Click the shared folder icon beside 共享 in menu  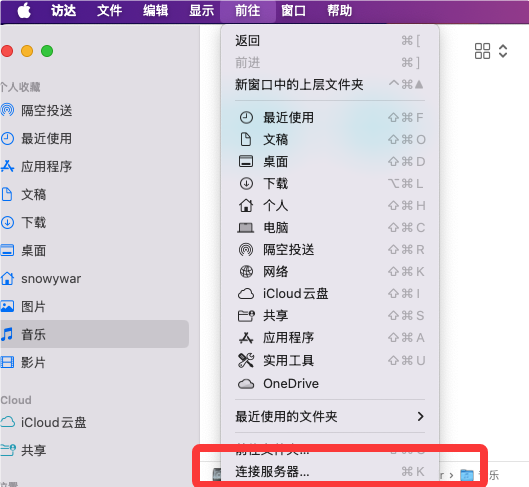[246, 316]
